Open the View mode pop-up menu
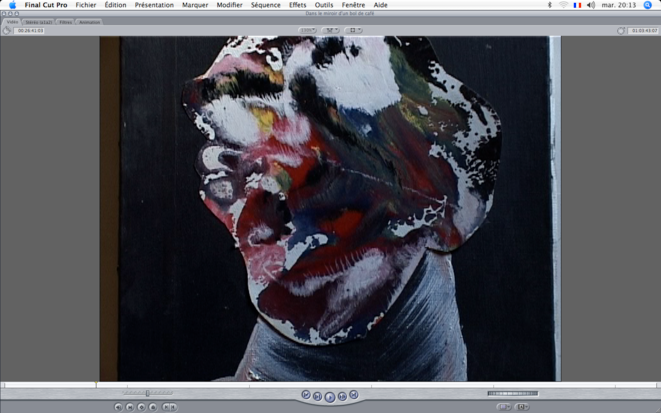Screen dimensions: 661x413 (x=353, y=30)
